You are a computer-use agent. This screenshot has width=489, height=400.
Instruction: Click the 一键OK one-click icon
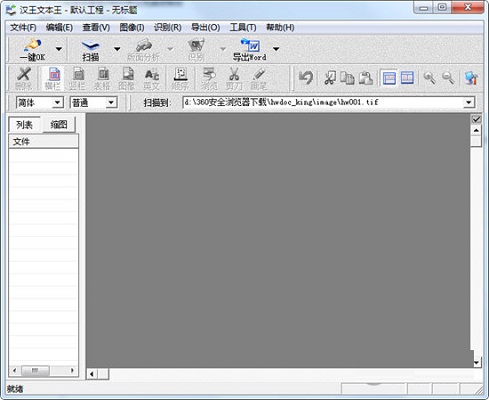[x=33, y=49]
